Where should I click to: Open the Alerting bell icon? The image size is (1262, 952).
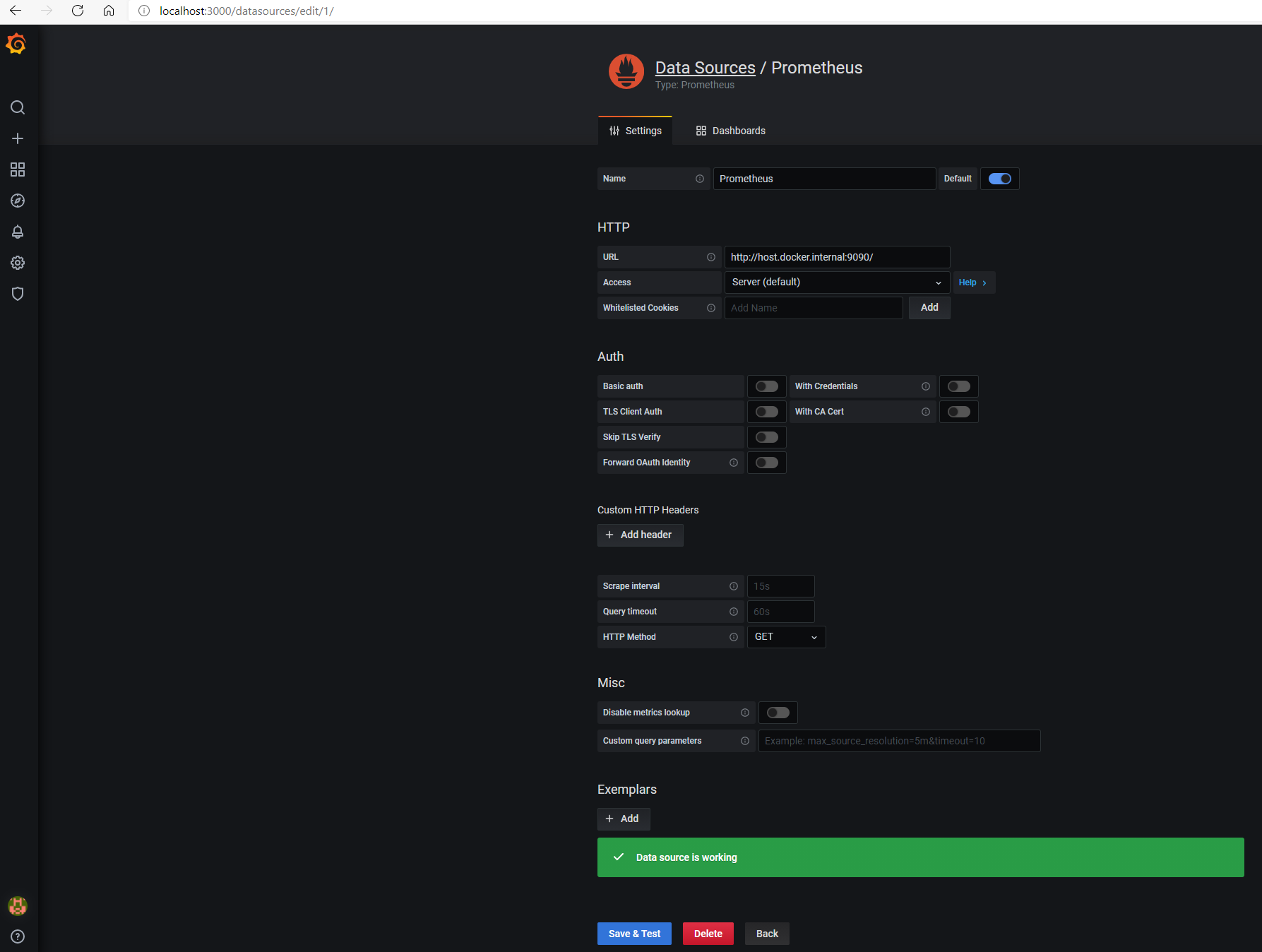18,232
